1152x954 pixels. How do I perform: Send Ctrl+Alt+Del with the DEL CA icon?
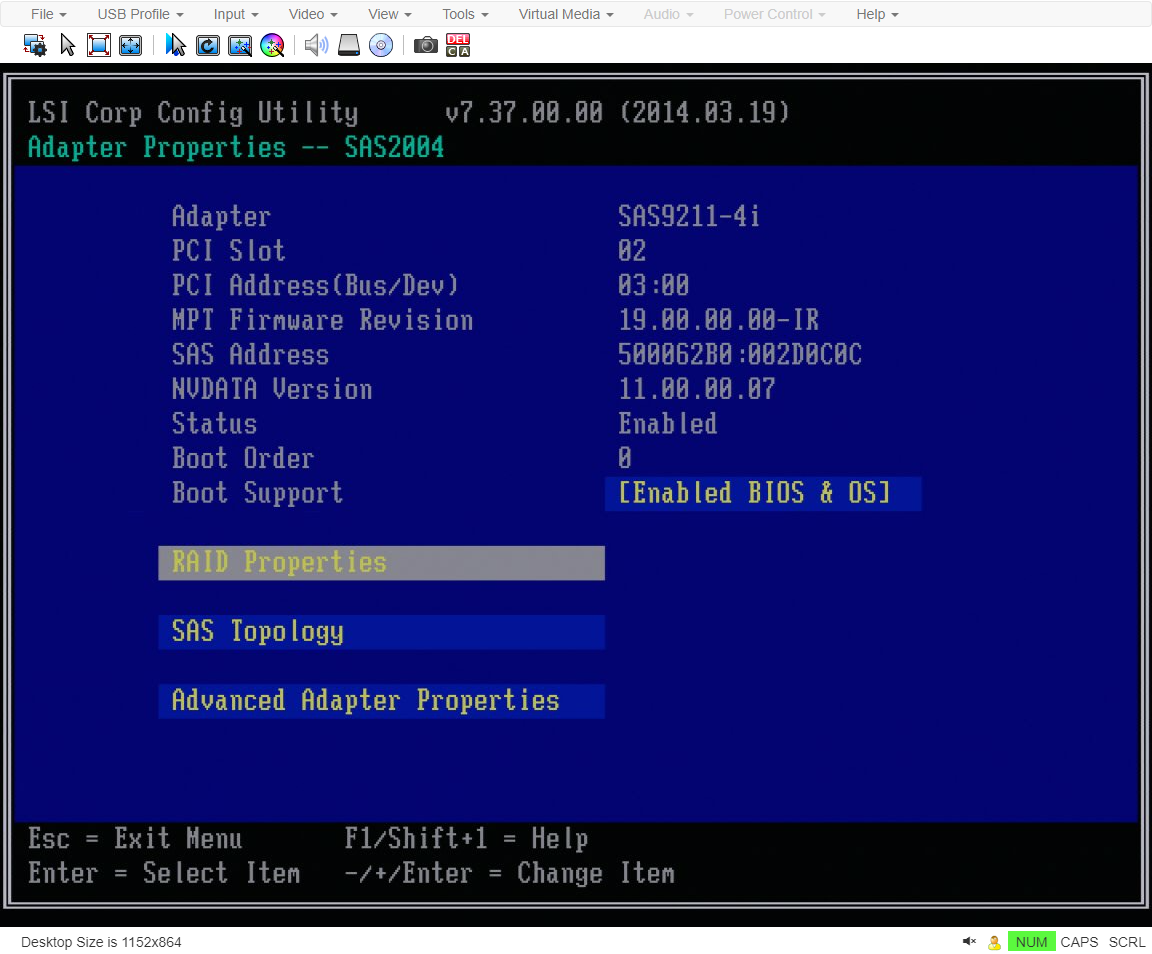coord(458,46)
